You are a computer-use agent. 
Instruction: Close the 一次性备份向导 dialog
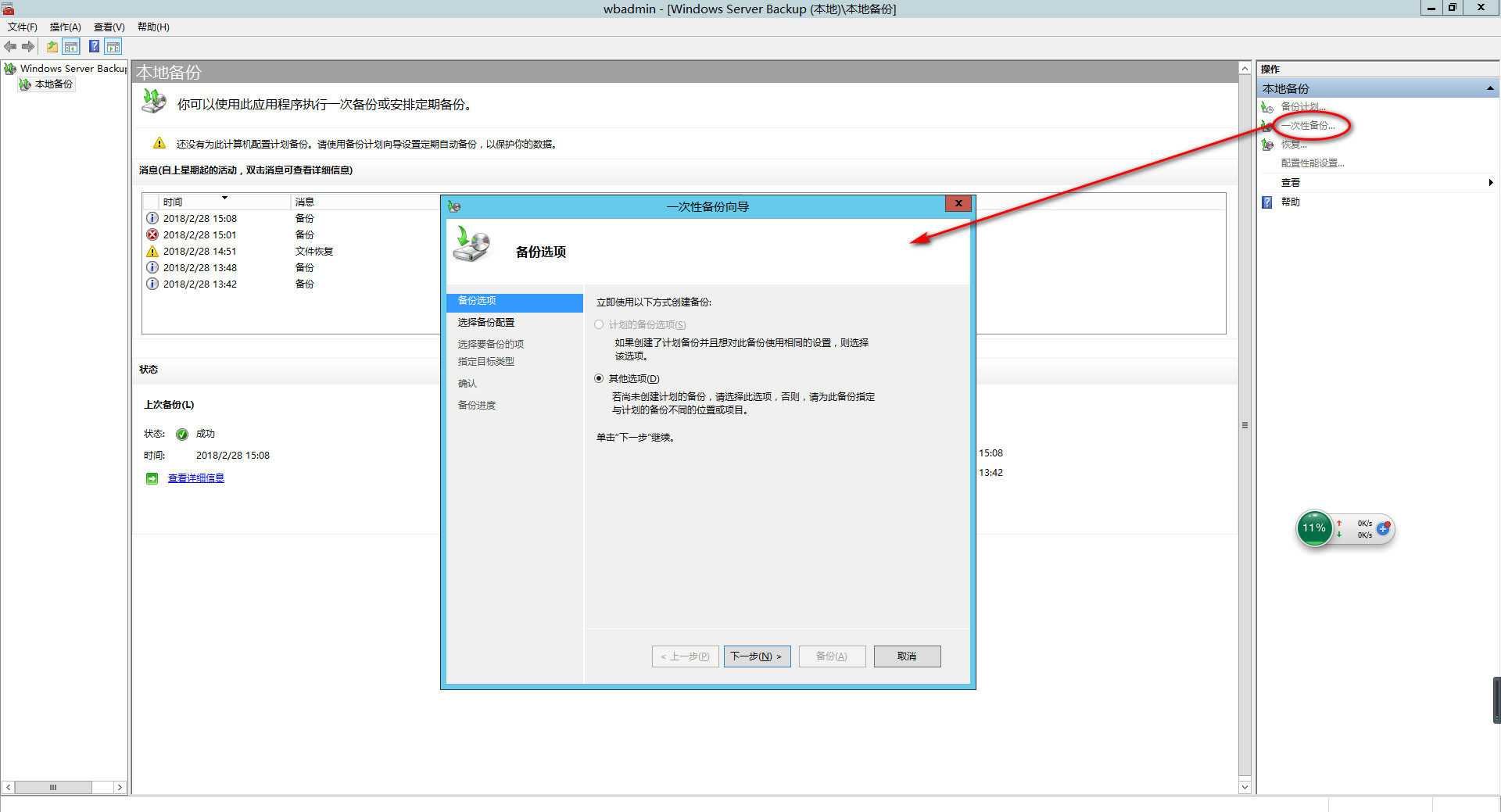coord(958,203)
